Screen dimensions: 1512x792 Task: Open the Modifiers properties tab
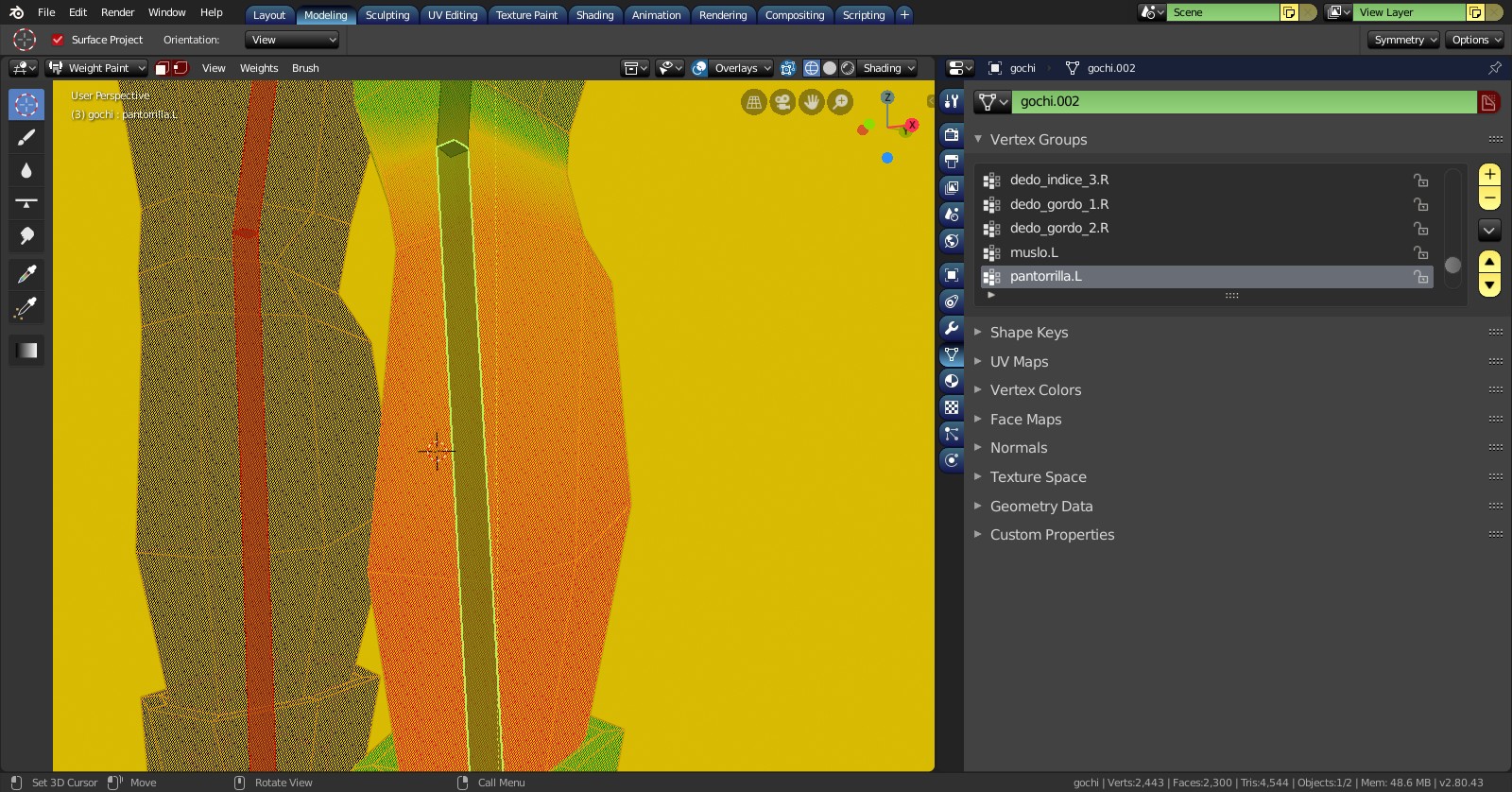pos(952,328)
